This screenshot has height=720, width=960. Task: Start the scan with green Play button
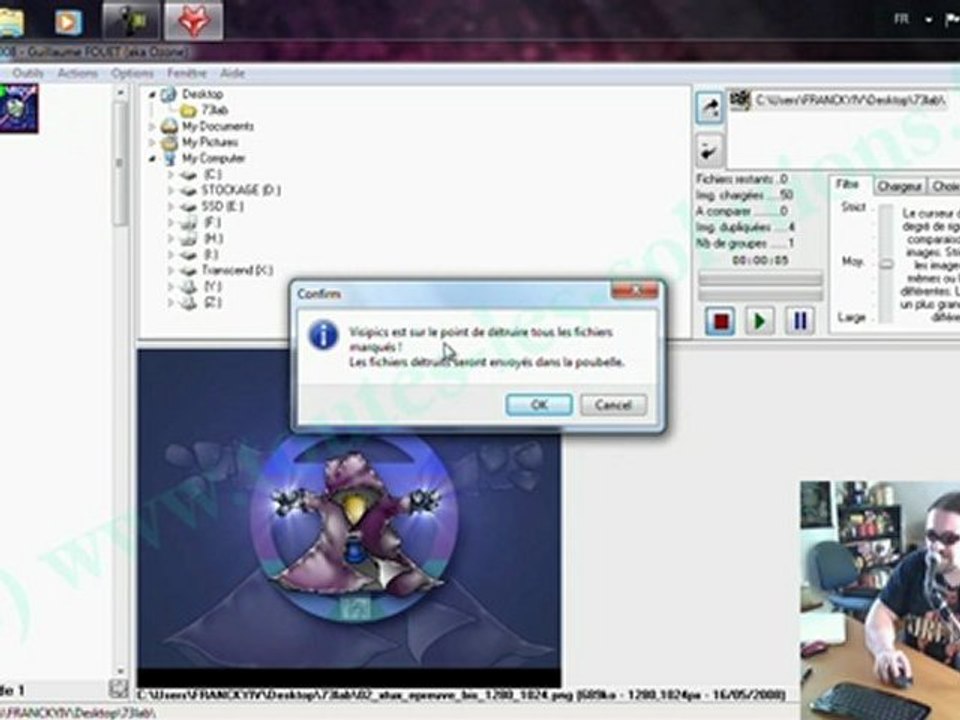pyautogui.click(x=759, y=321)
